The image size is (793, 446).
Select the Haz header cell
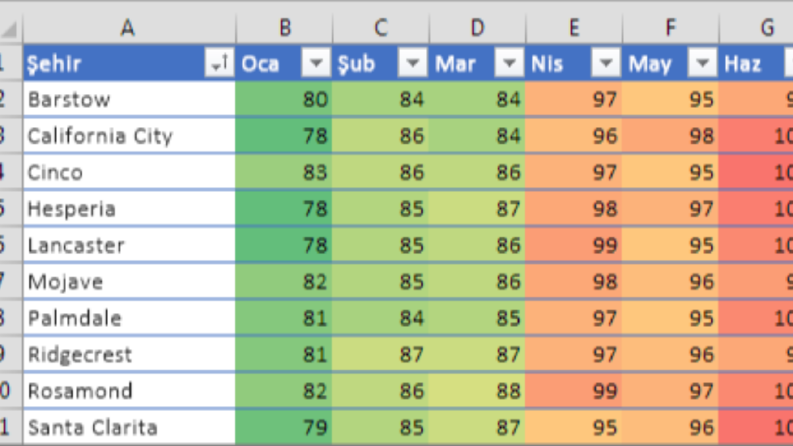[756, 63]
